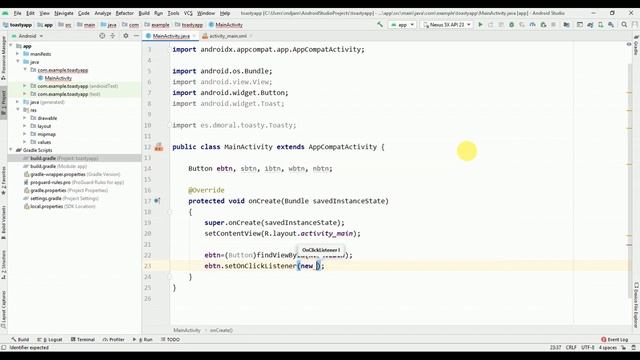
Task: Open the TODO tool window
Action: (x=170, y=340)
